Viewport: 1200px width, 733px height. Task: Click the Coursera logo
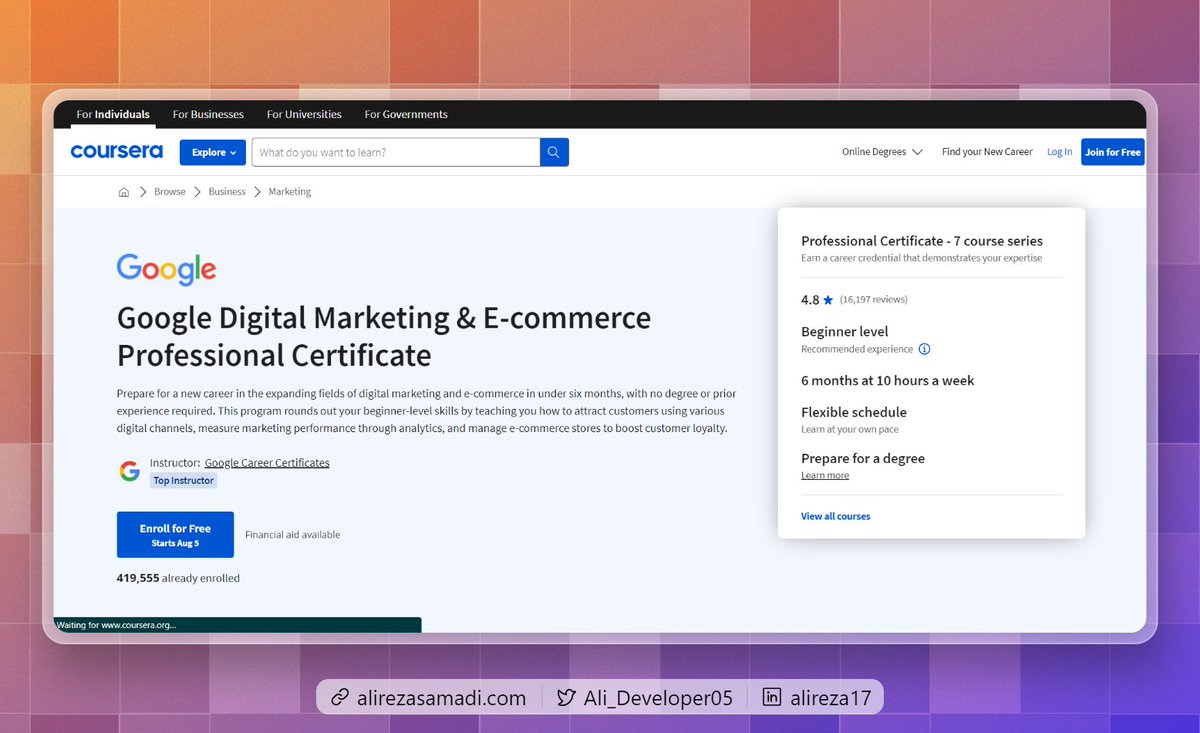pos(116,152)
